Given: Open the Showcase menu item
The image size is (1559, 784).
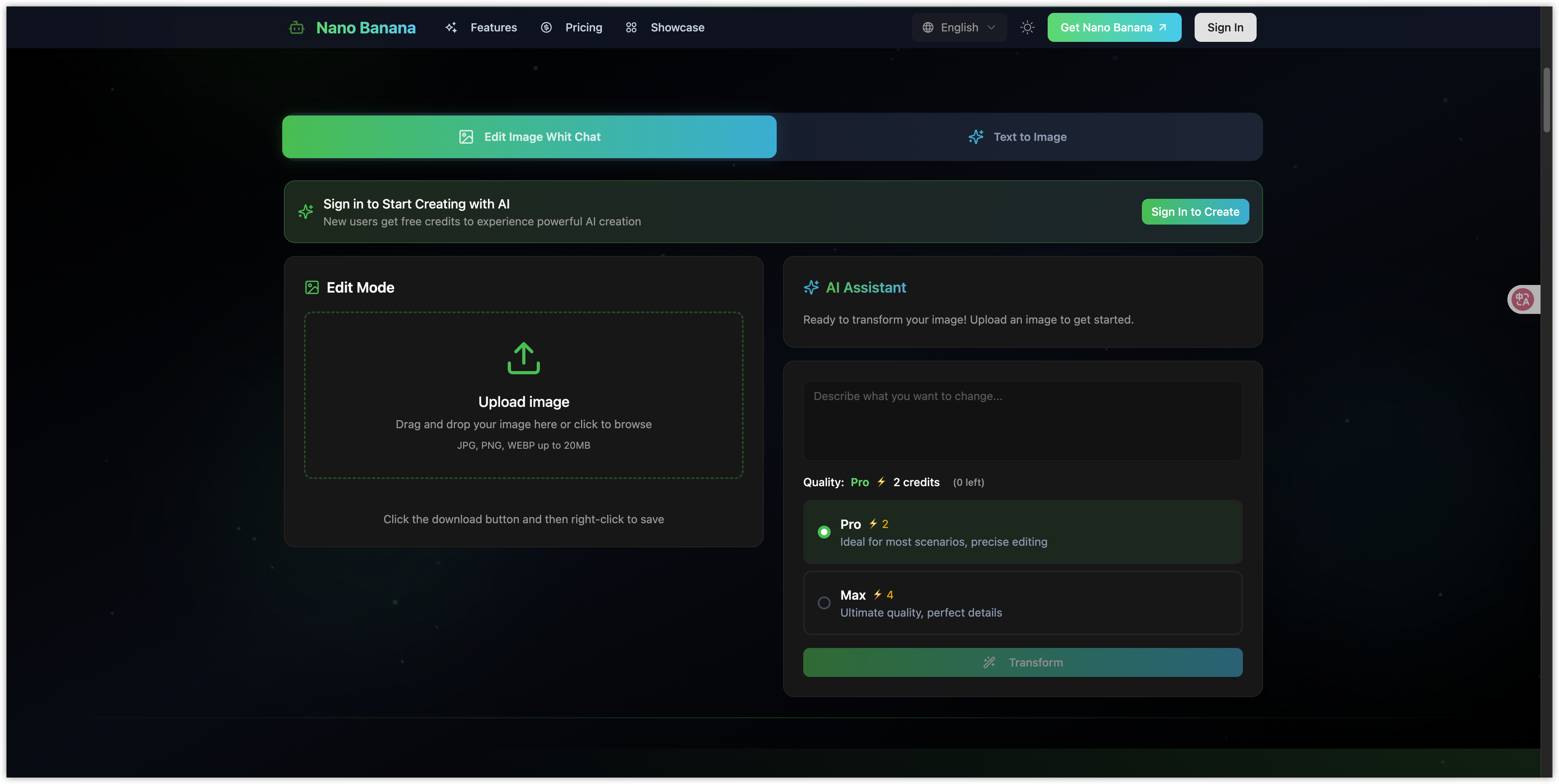Looking at the screenshot, I should [664, 27].
